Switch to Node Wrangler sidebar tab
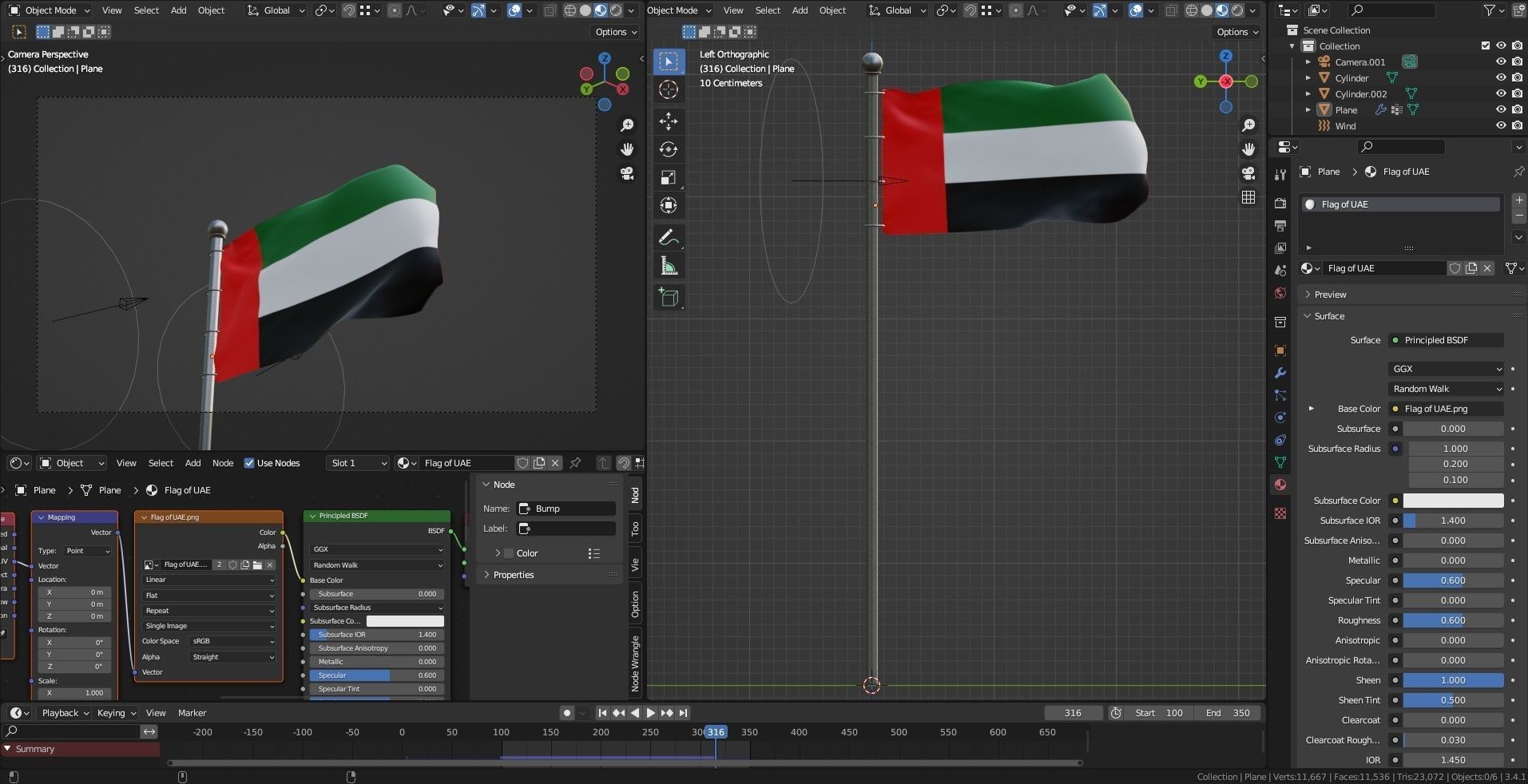1528x784 pixels. tap(635, 663)
